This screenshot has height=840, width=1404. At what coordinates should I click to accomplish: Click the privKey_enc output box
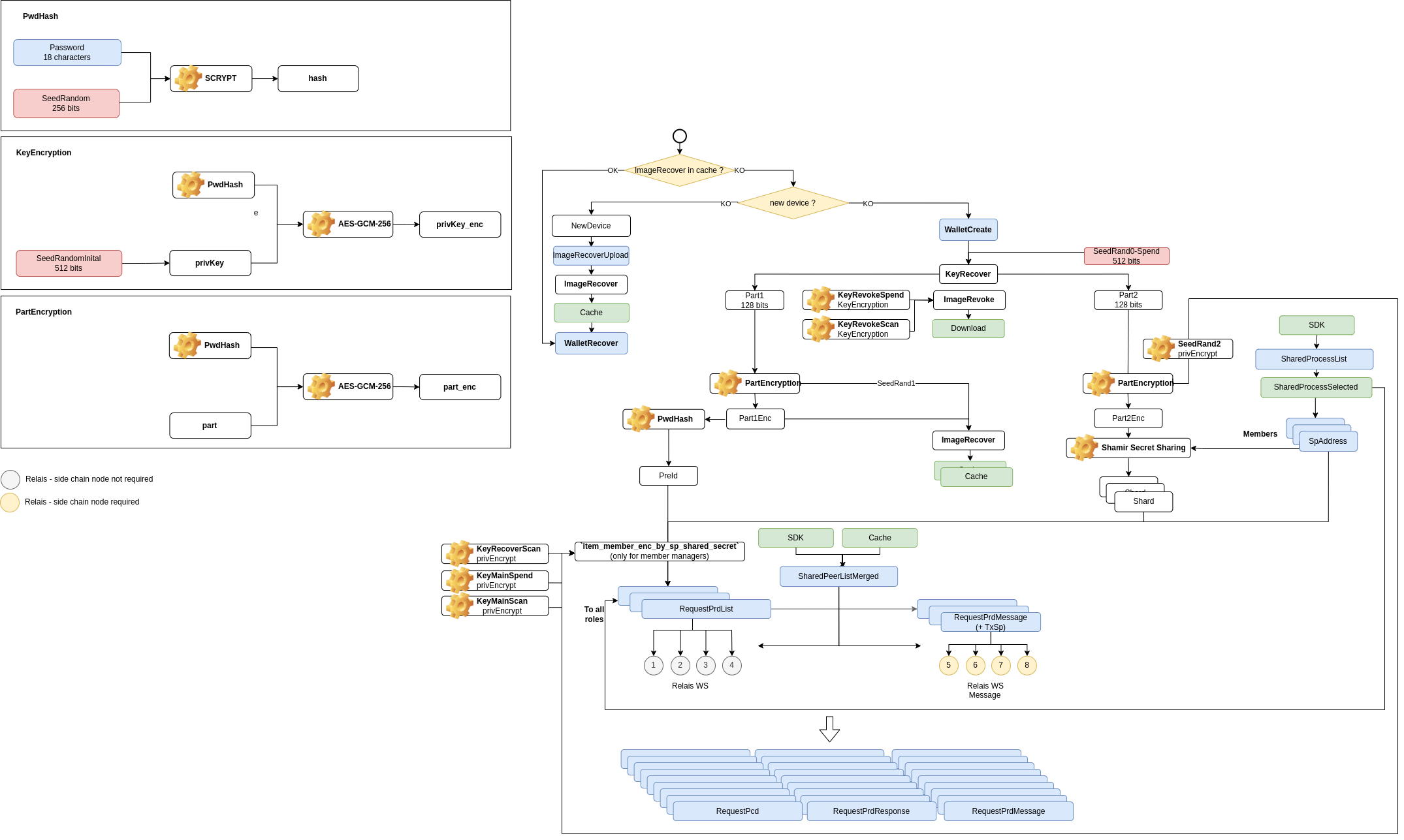coord(460,225)
